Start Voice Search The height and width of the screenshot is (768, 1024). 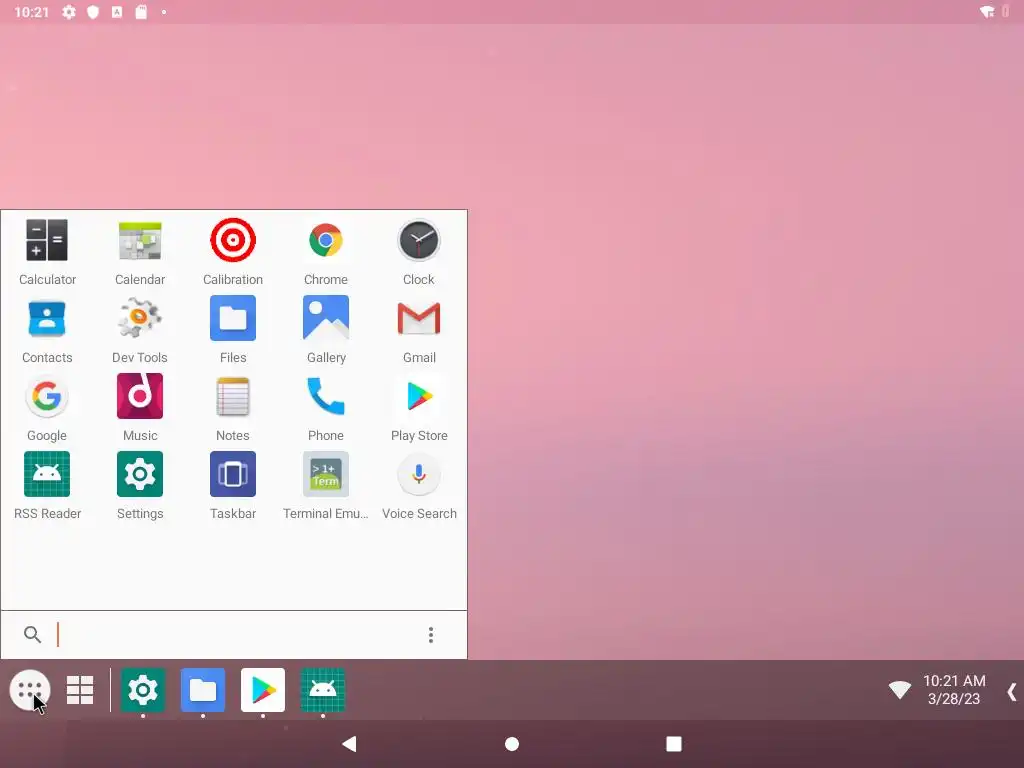point(419,486)
